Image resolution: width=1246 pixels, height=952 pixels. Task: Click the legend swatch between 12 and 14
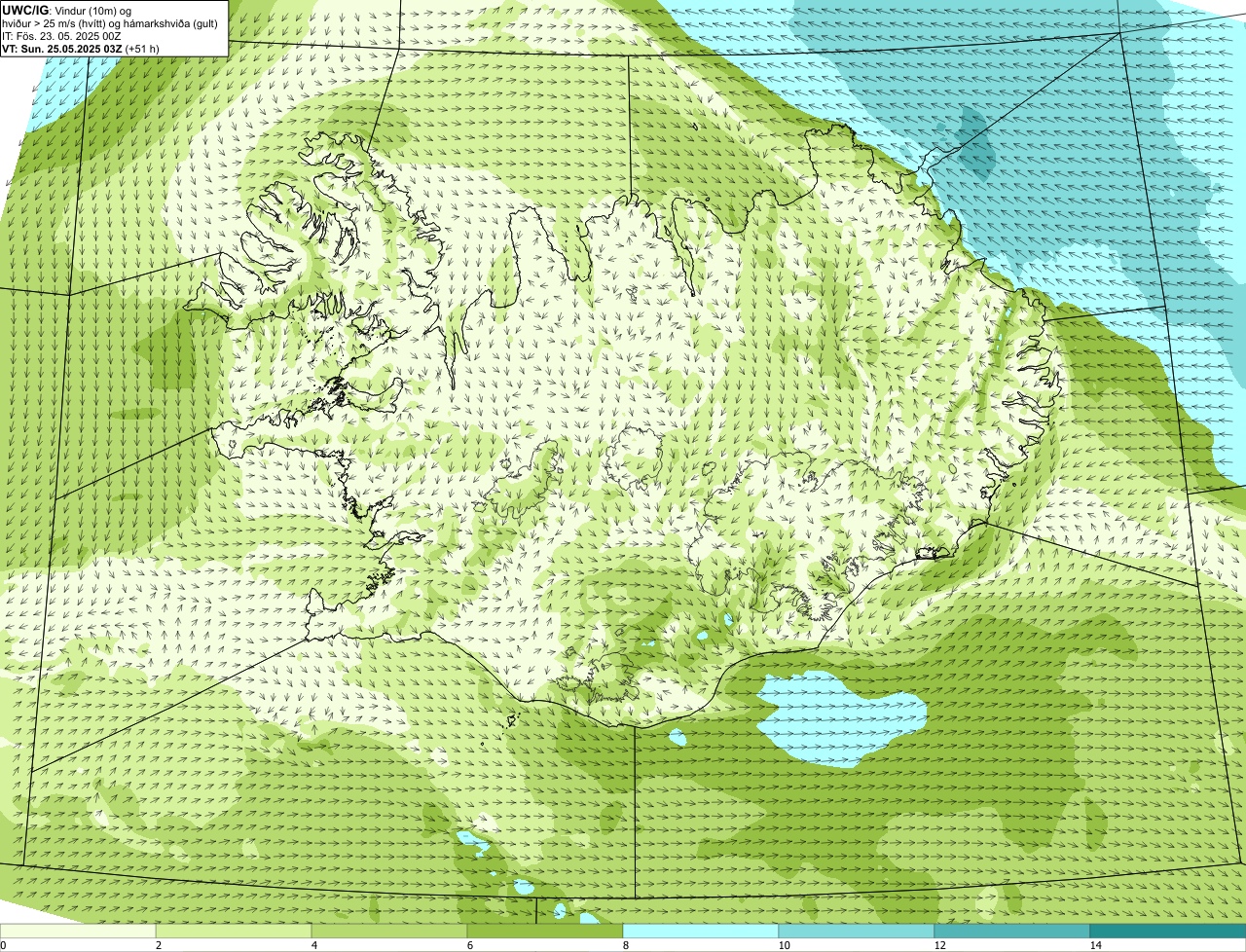click(x=1012, y=931)
